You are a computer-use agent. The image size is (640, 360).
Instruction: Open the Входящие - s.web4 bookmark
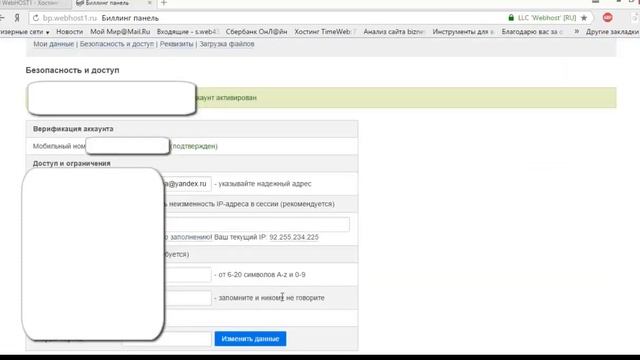pos(188,31)
